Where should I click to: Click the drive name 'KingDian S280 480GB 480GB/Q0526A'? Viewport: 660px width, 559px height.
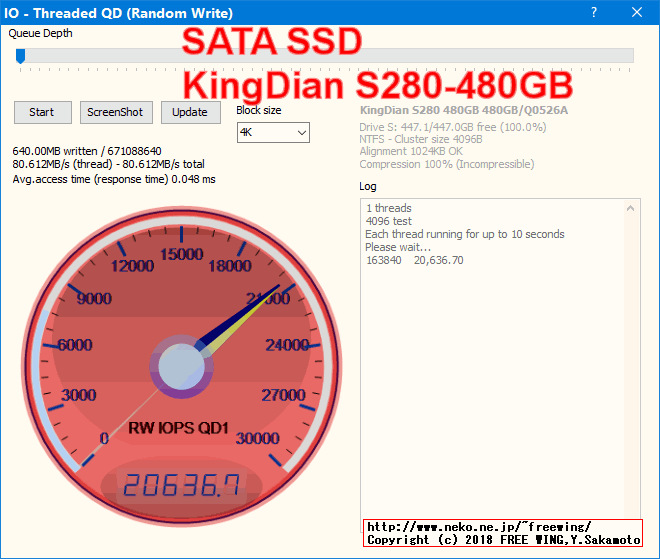(464, 110)
